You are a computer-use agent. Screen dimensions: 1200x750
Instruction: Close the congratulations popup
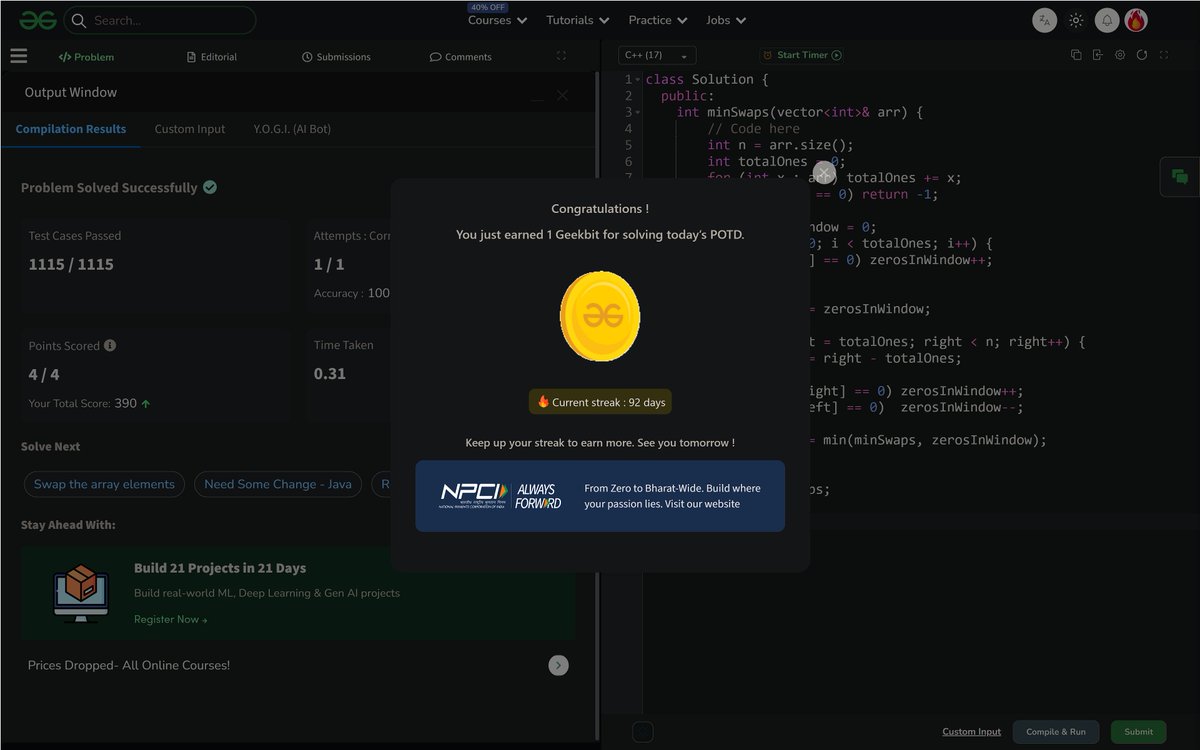823,173
